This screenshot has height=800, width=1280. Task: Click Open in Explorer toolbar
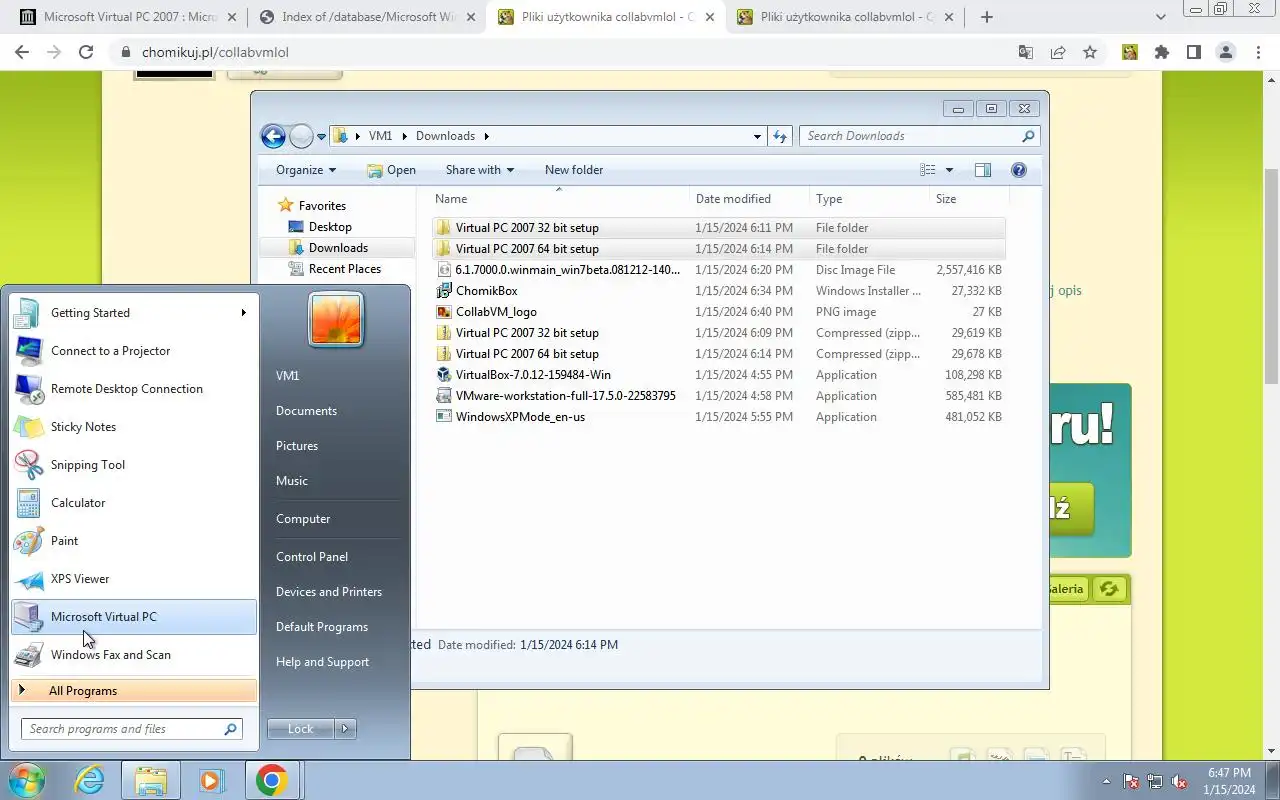(391, 170)
